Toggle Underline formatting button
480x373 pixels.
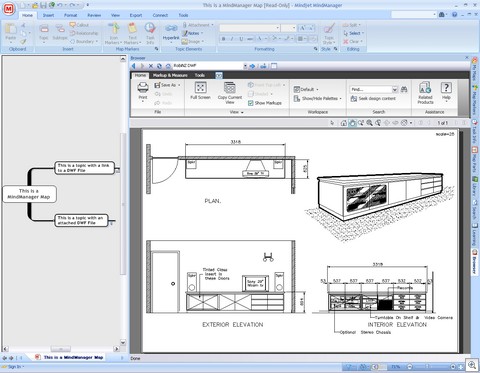point(241,39)
